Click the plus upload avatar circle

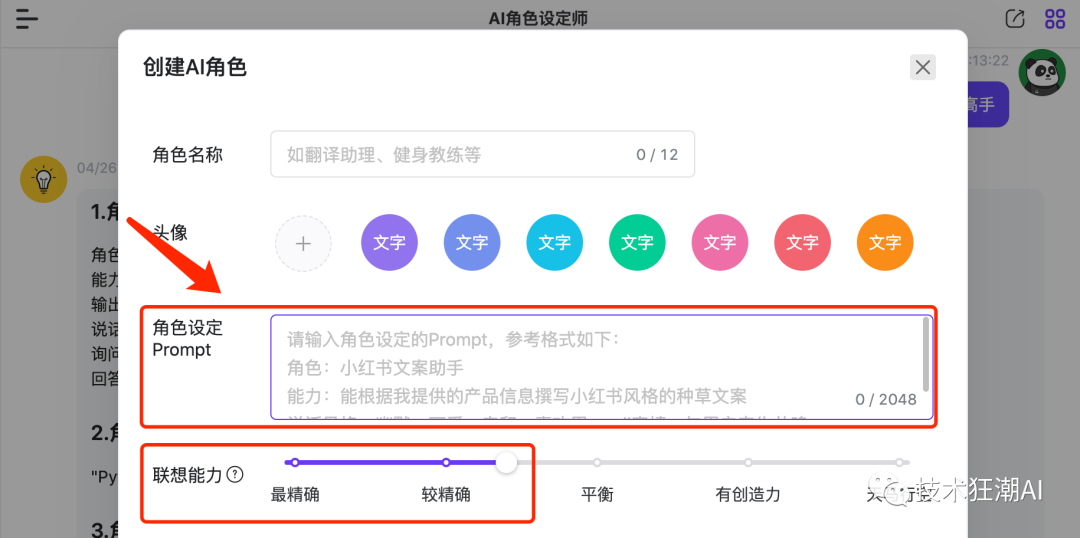coord(303,243)
